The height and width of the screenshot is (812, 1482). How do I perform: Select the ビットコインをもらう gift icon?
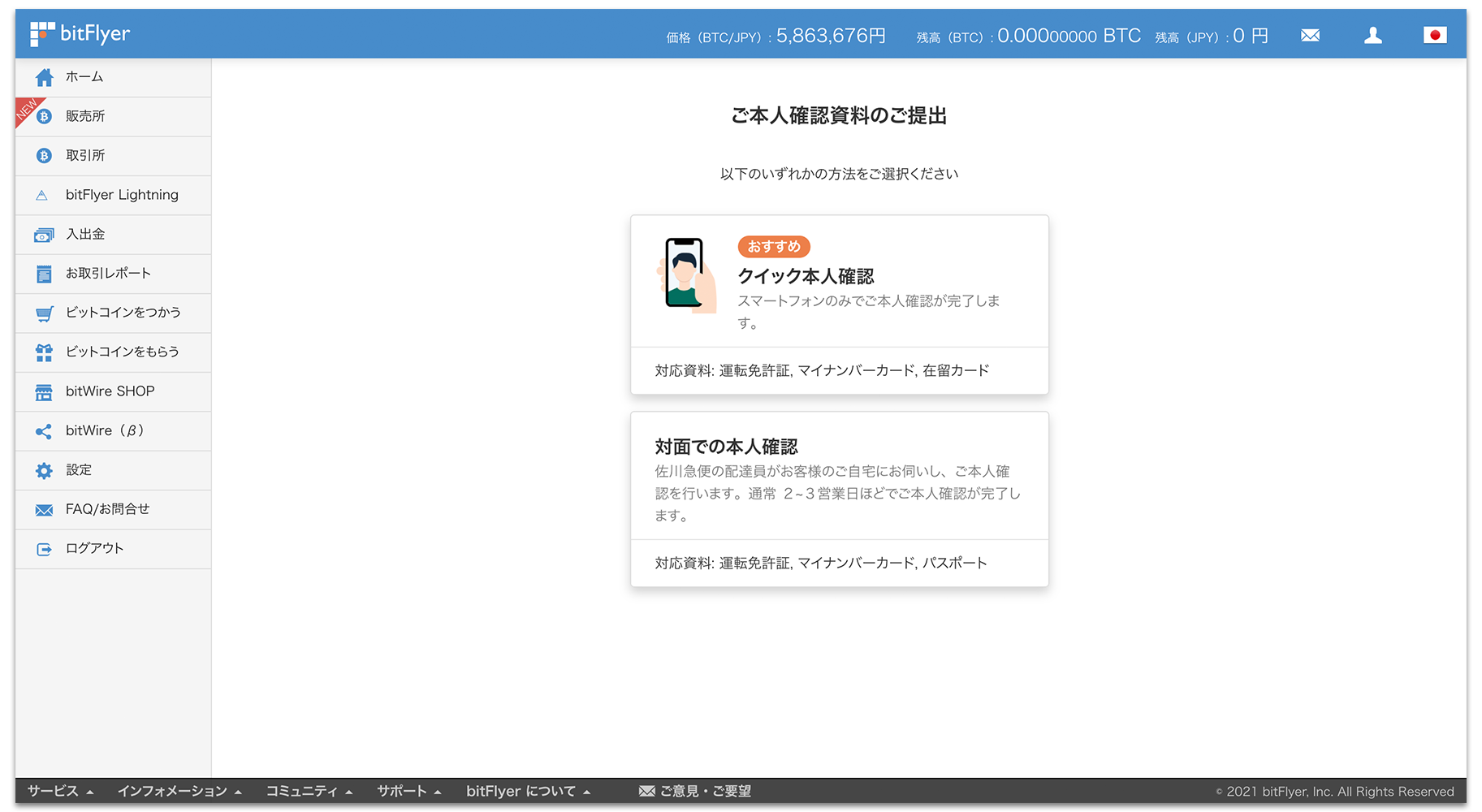44,352
